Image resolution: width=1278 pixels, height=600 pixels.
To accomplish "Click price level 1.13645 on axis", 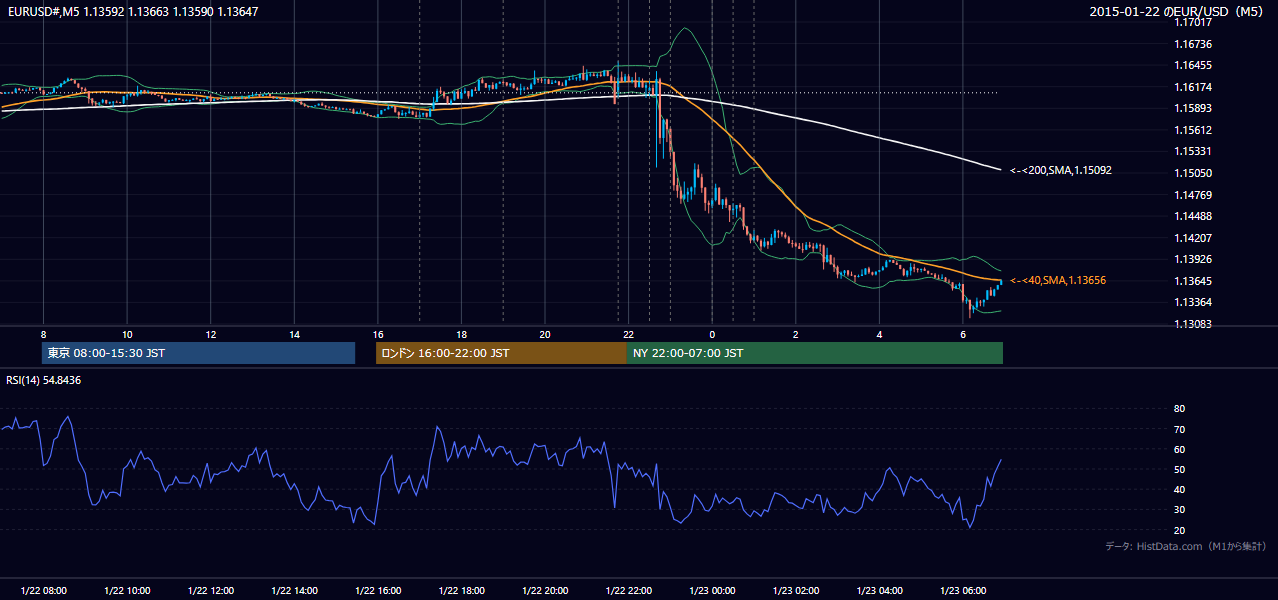I will pos(1193,281).
